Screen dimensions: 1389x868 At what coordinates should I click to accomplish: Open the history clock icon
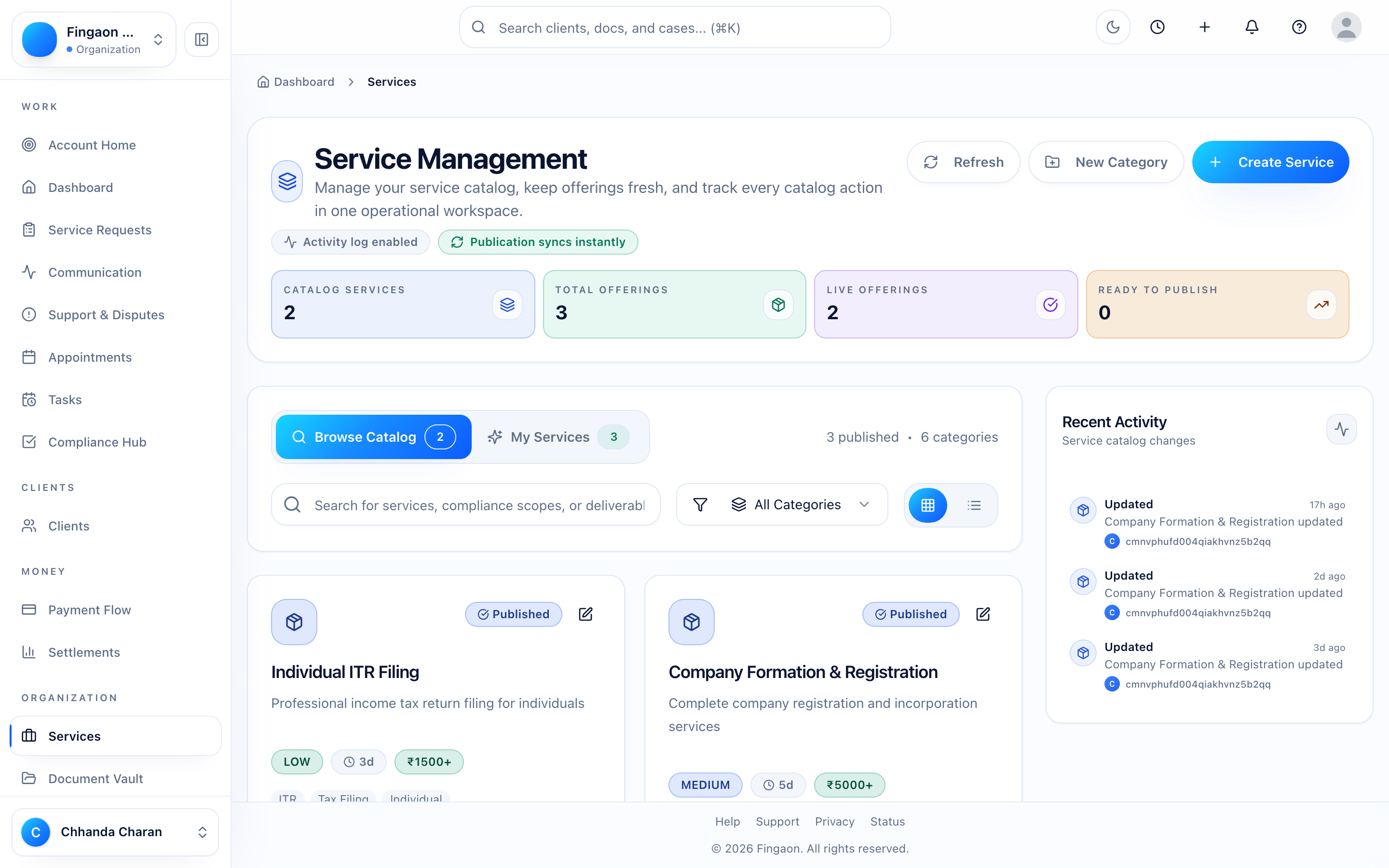click(x=1157, y=27)
